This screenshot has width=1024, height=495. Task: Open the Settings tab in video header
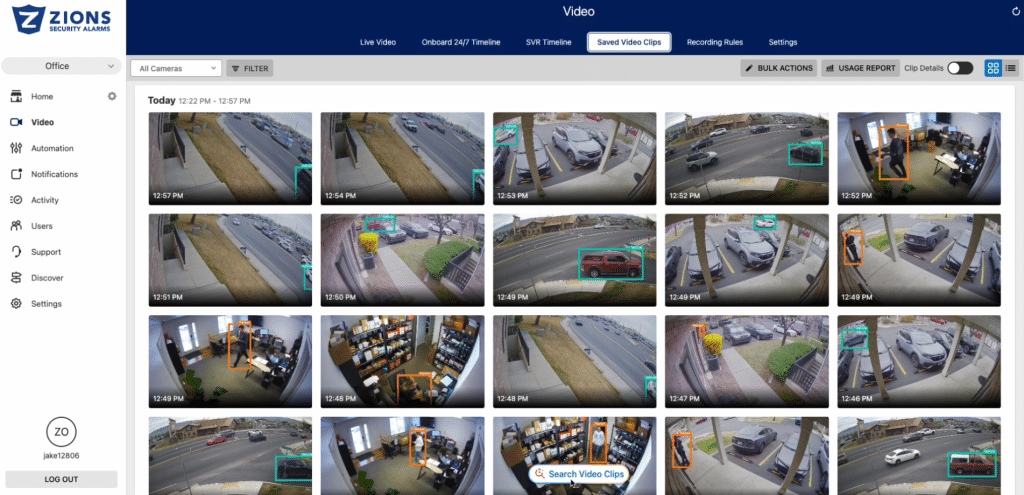782,42
